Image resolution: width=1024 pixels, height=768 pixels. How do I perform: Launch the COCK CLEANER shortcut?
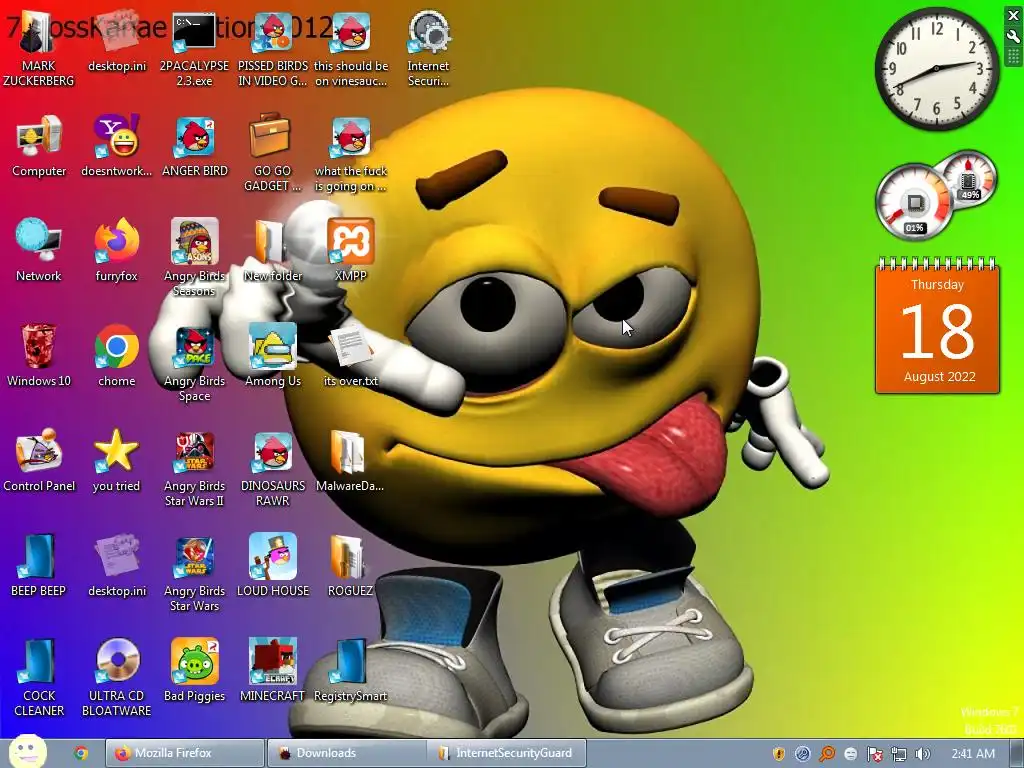click(39, 678)
